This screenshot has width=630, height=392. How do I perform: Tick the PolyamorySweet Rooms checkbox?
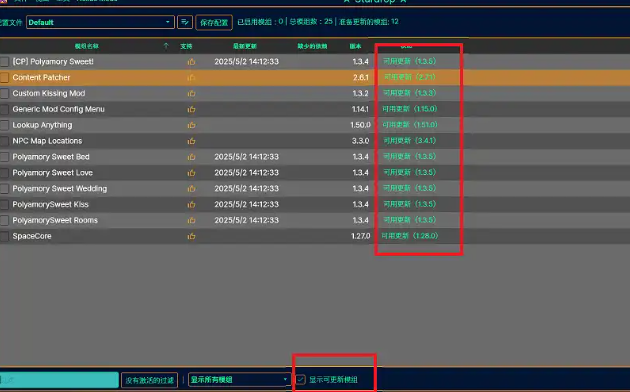click(x=4, y=220)
